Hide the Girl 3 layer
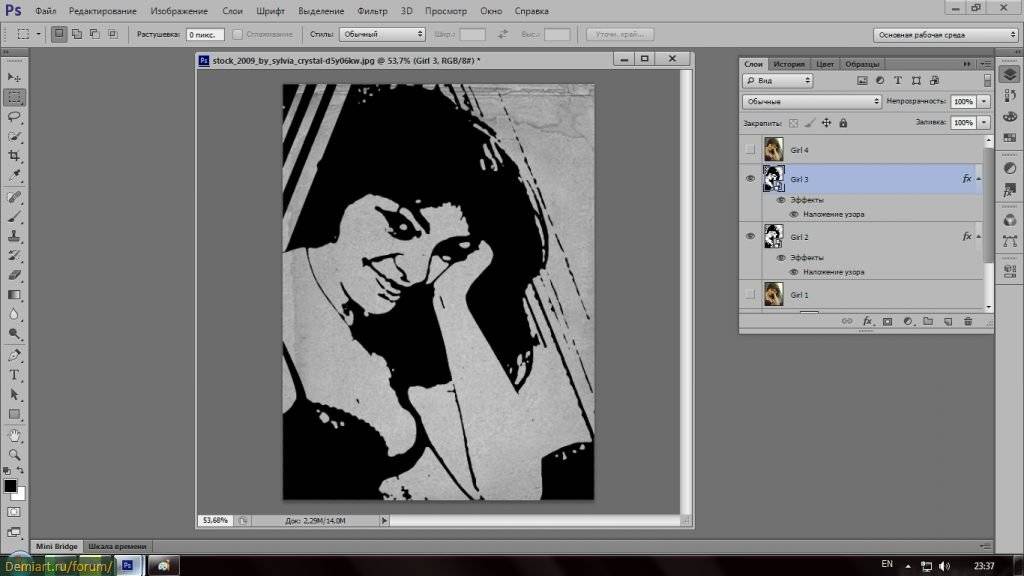 point(750,178)
